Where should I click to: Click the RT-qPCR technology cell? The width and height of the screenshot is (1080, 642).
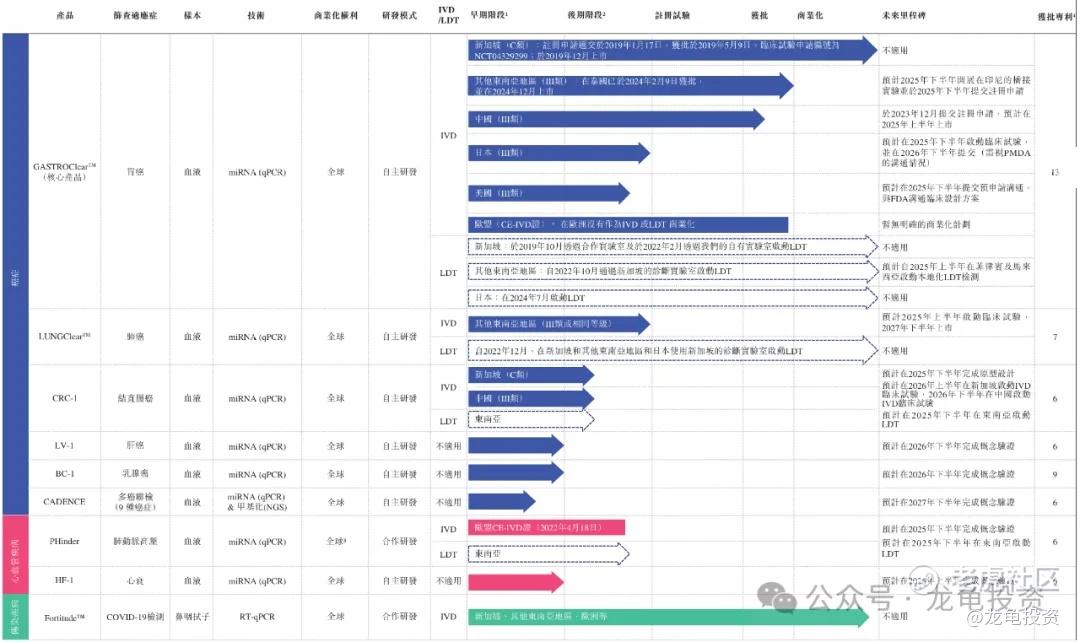click(257, 617)
